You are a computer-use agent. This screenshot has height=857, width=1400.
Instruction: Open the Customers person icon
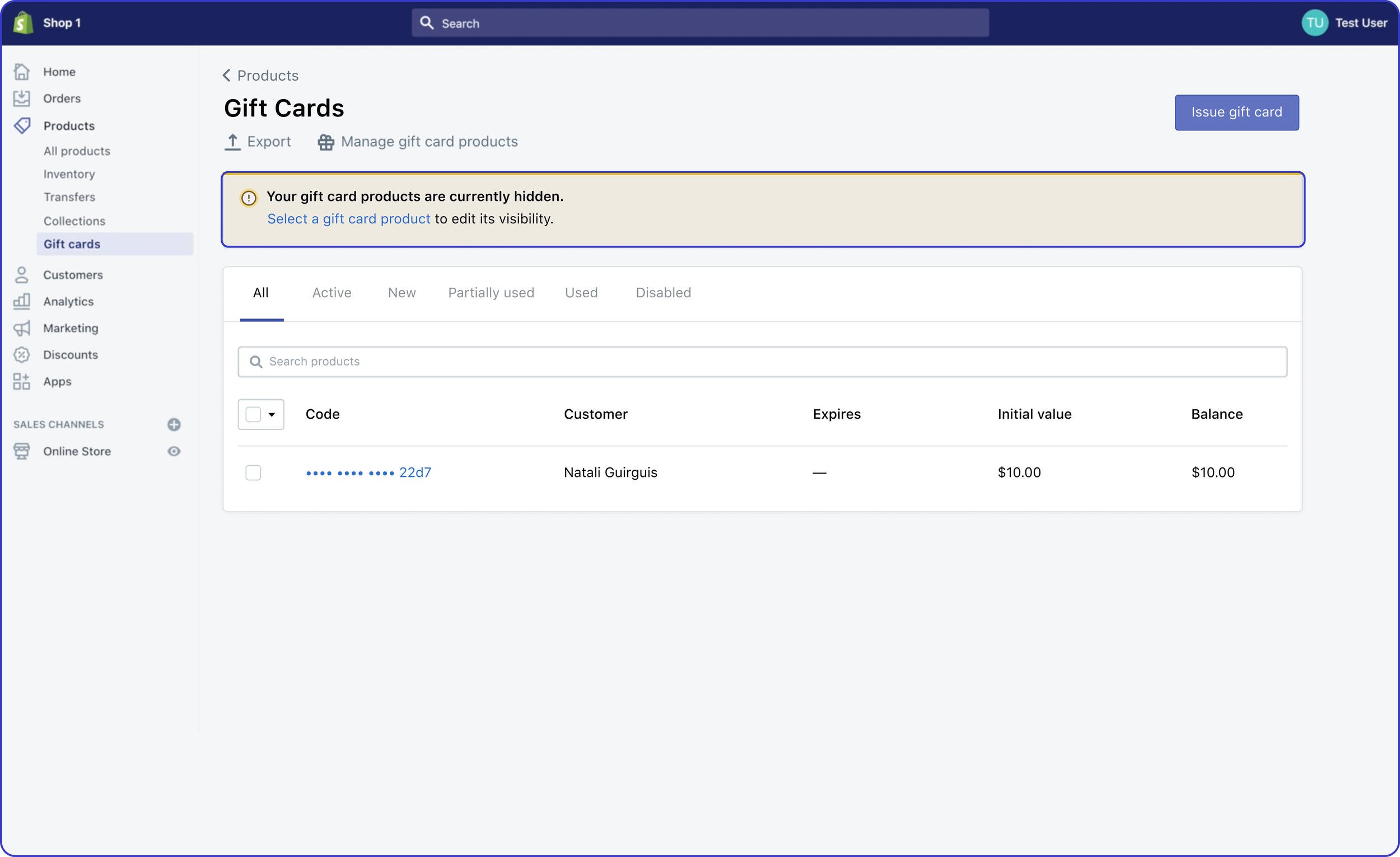[x=22, y=275]
